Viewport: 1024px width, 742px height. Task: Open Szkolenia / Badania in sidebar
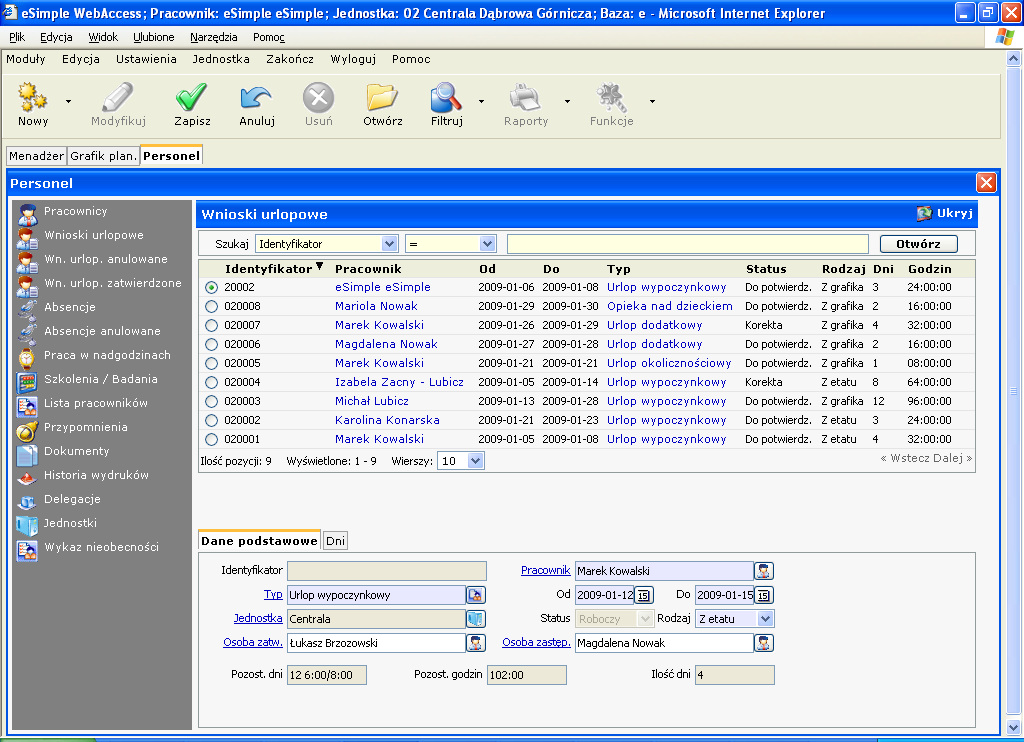point(101,379)
